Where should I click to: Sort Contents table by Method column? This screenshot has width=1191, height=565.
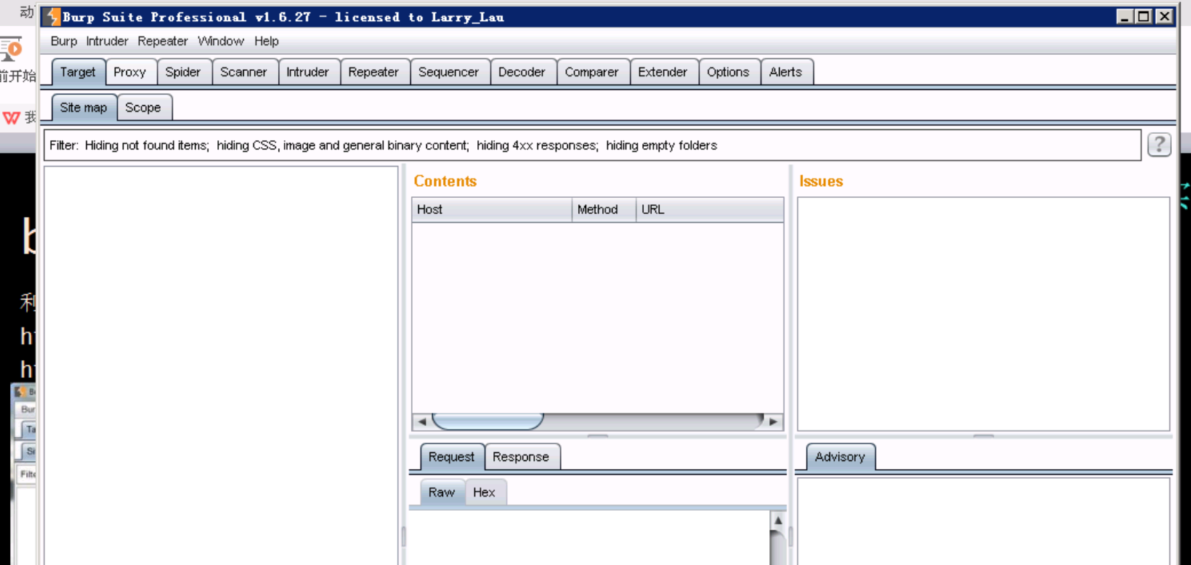[x=604, y=210]
